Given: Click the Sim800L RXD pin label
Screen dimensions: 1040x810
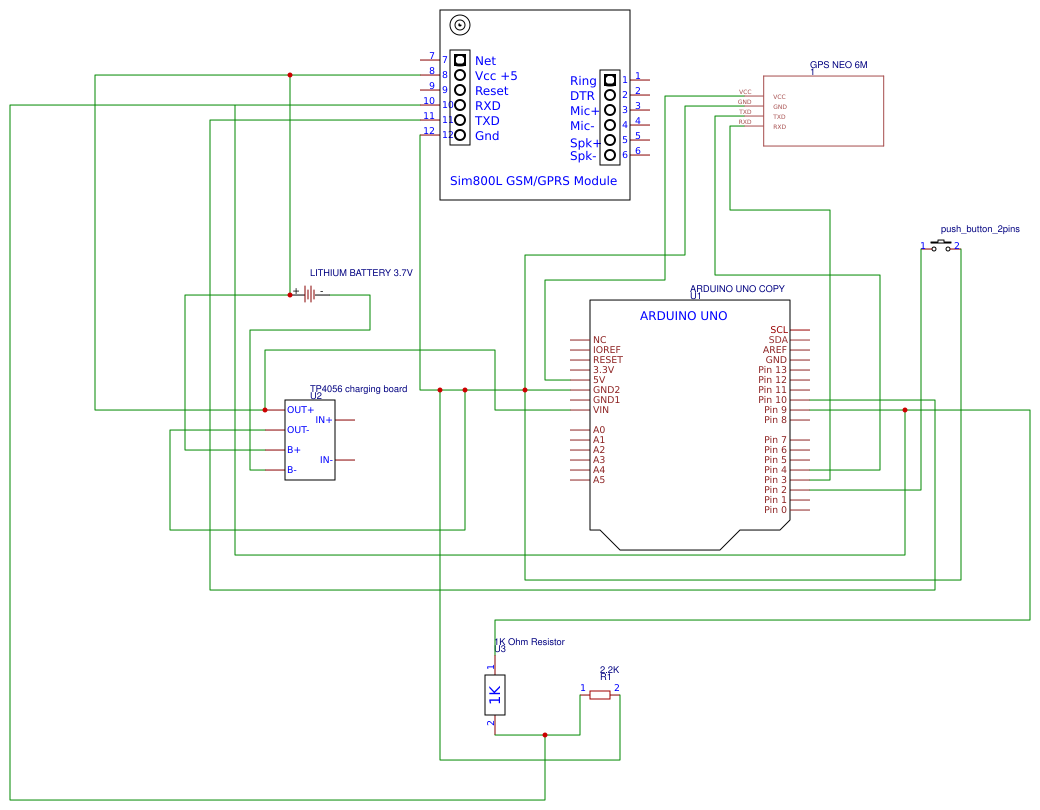Looking at the screenshot, I should point(488,106).
